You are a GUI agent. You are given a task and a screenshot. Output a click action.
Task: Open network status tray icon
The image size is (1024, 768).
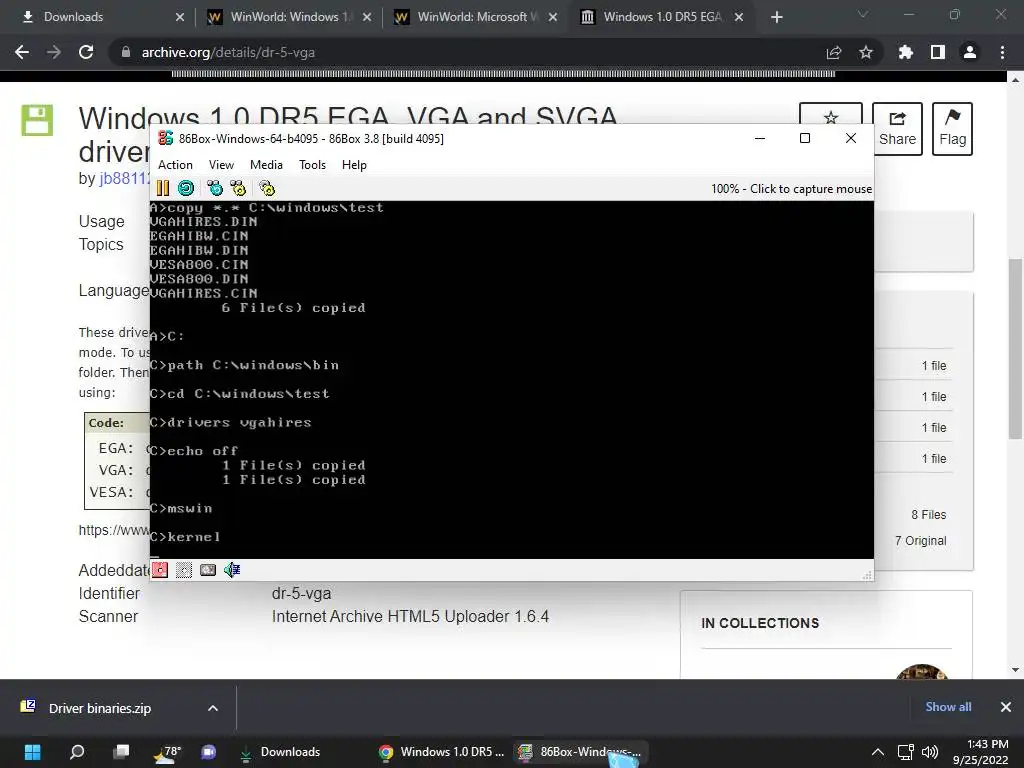(x=905, y=753)
